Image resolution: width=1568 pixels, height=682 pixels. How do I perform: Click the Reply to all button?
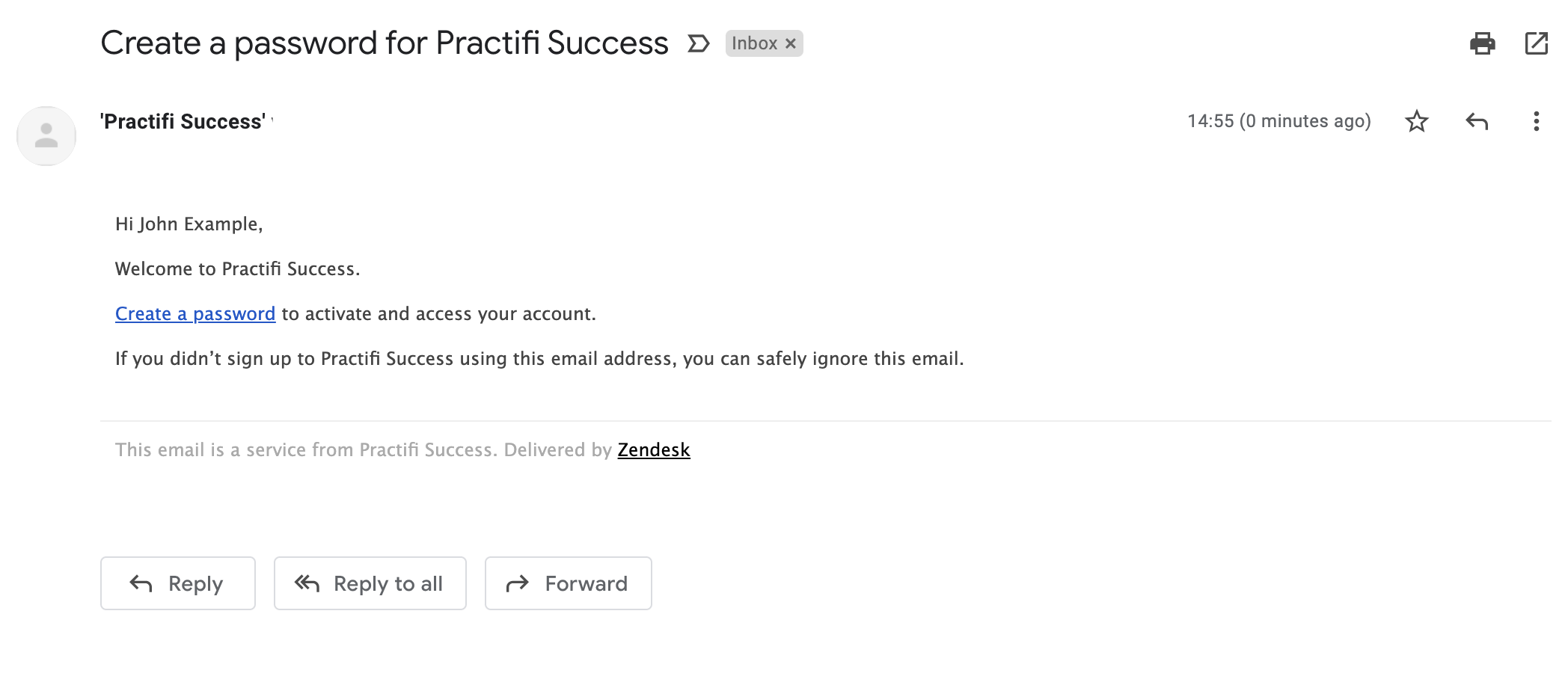(370, 583)
